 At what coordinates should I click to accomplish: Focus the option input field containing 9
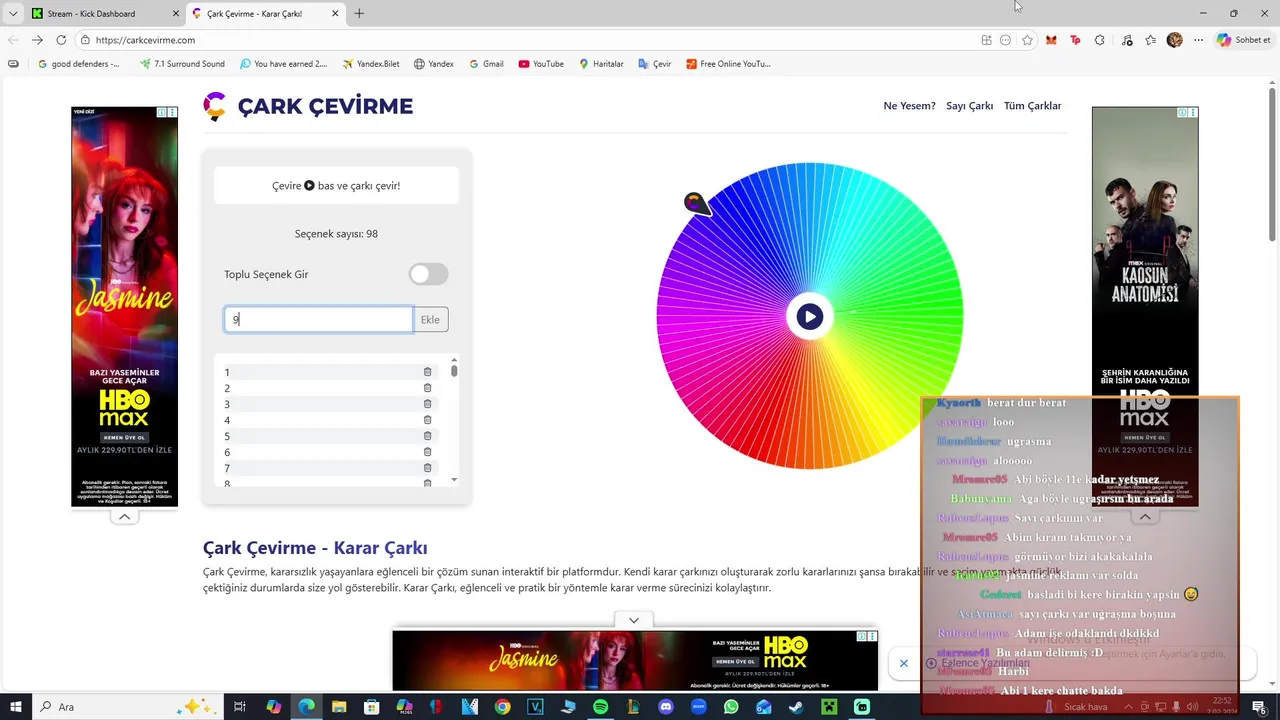click(318, 319)
